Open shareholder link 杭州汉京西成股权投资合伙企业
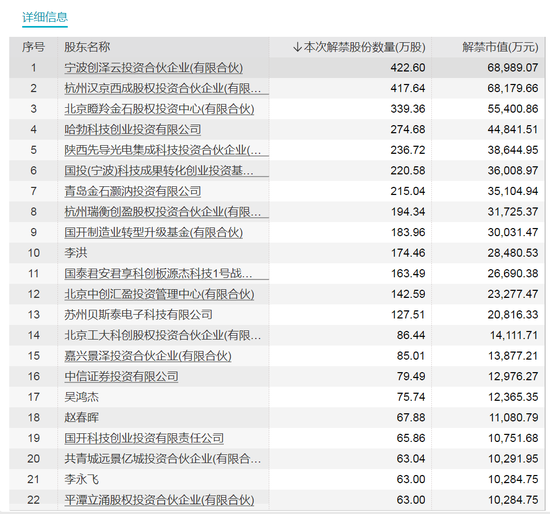This screenshot has height=514, width=550. coord(163,88)
